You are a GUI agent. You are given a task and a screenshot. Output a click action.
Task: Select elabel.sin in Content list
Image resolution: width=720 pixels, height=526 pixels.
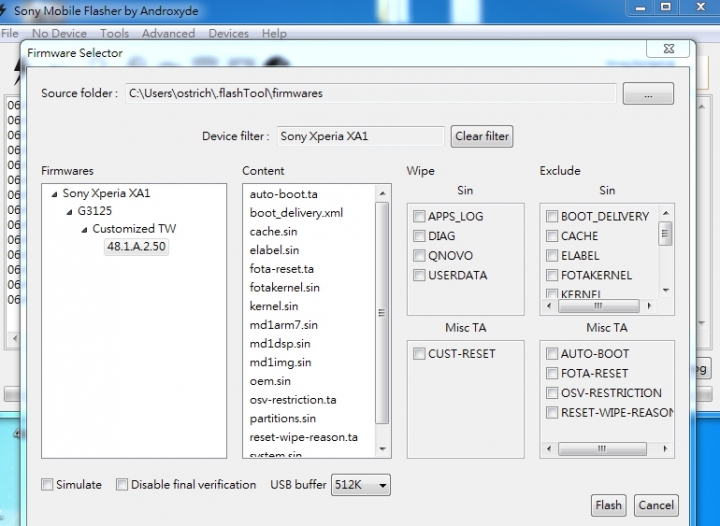(274, 251)
